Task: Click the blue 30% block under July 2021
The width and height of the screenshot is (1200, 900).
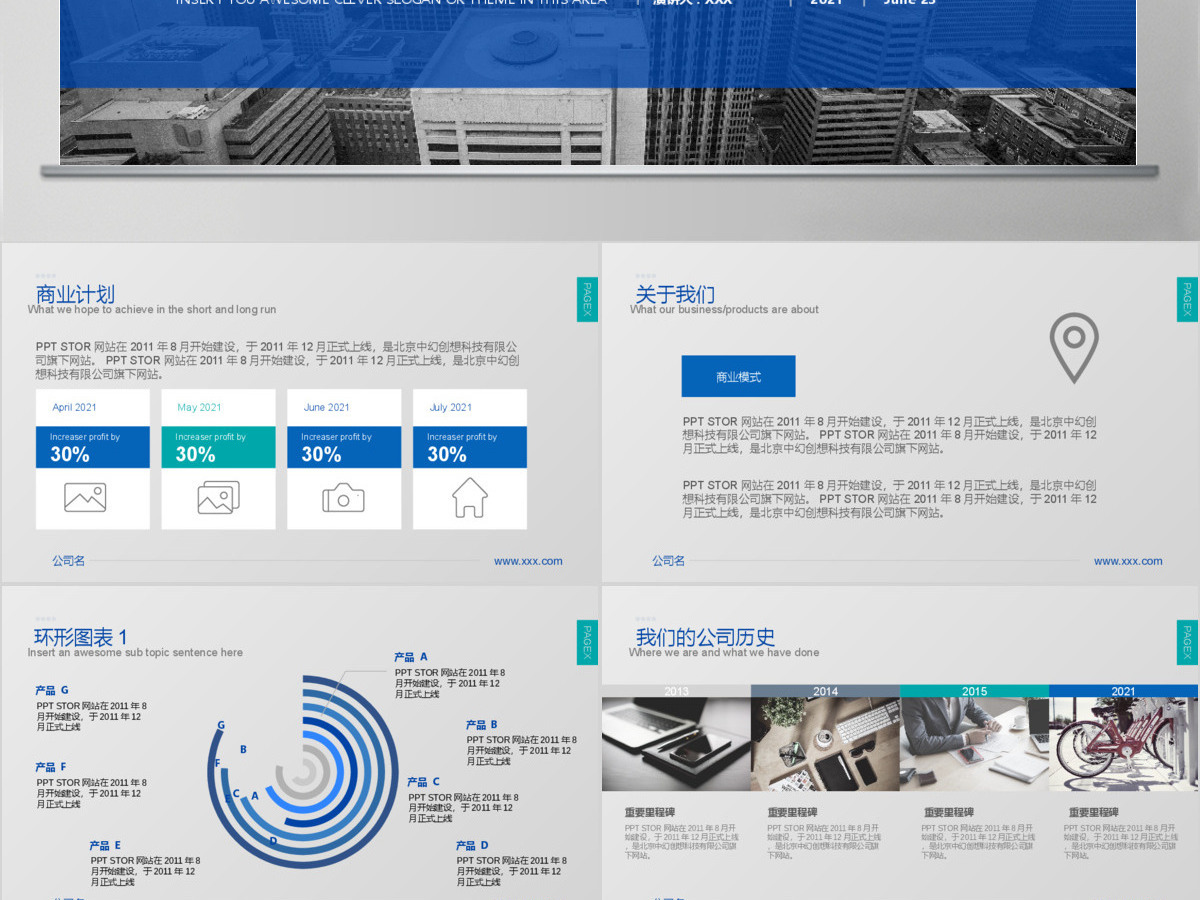Action: pos(470,447)
